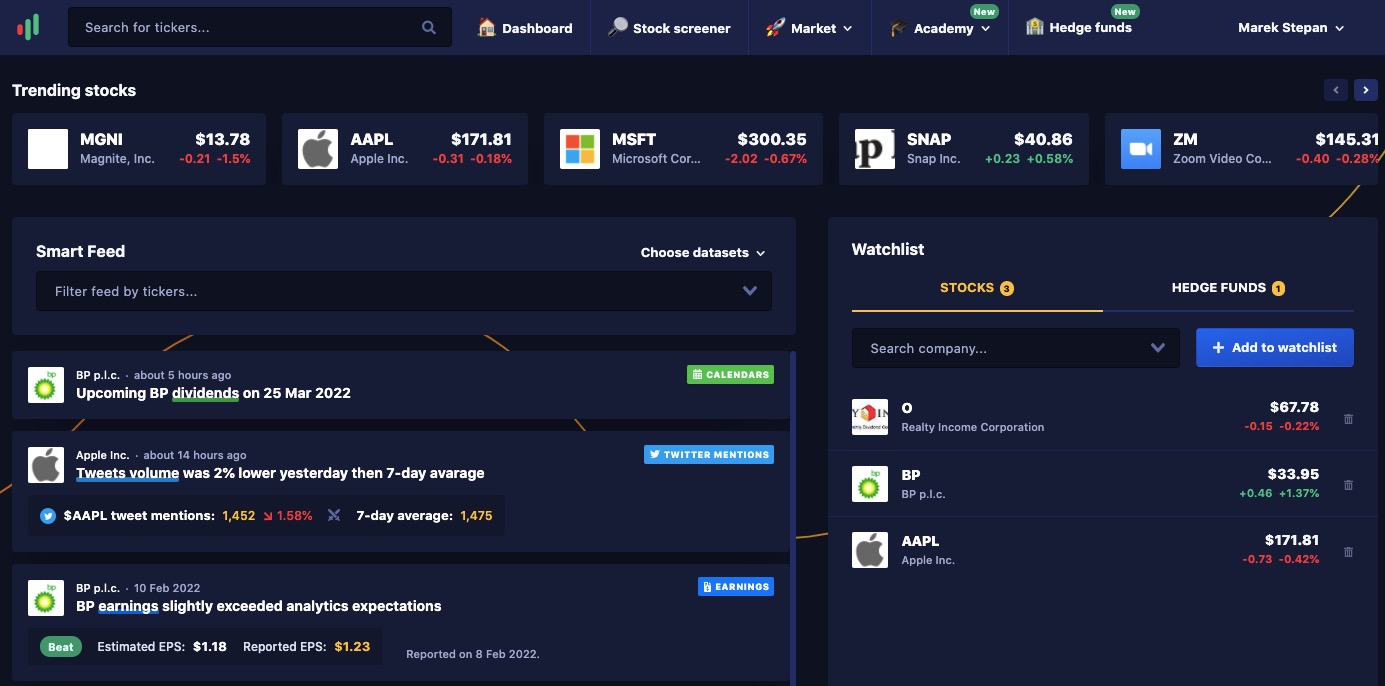Click BP logo on the dividends feed item
The height and width of the screenshot is (686, 1385).
click(x=46, y=385)
